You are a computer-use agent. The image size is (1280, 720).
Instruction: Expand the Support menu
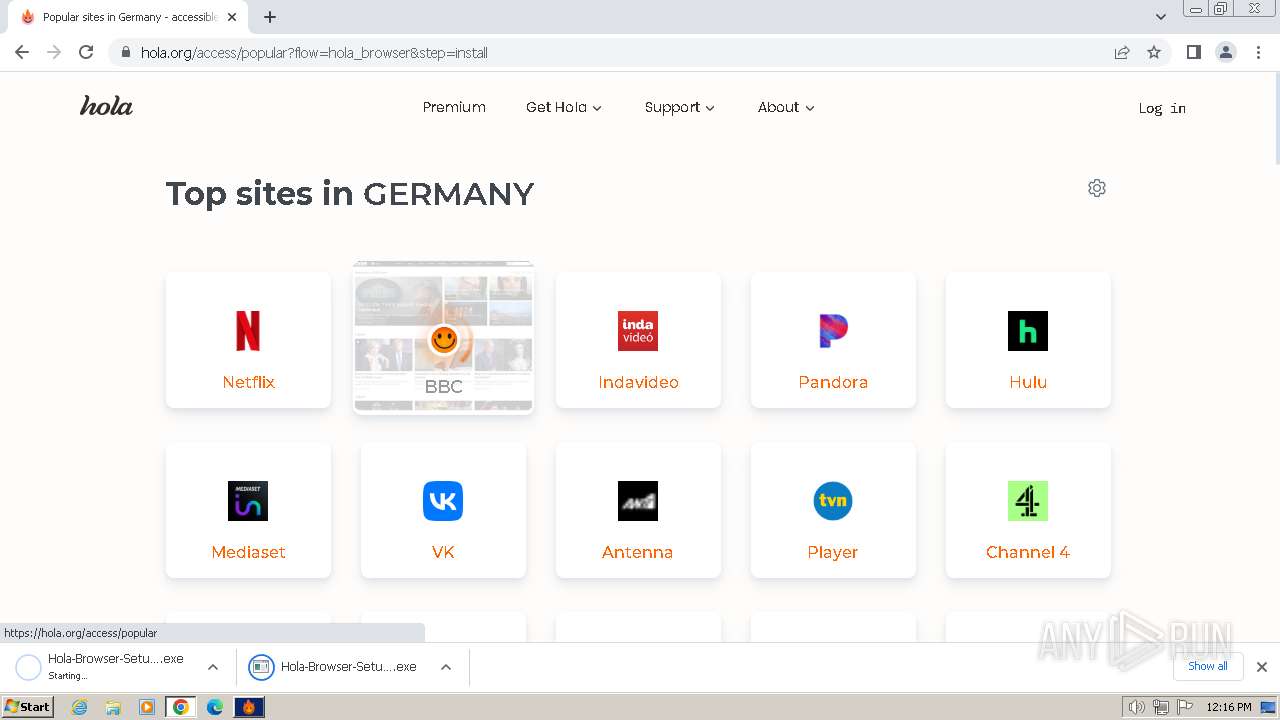[680, 107]
